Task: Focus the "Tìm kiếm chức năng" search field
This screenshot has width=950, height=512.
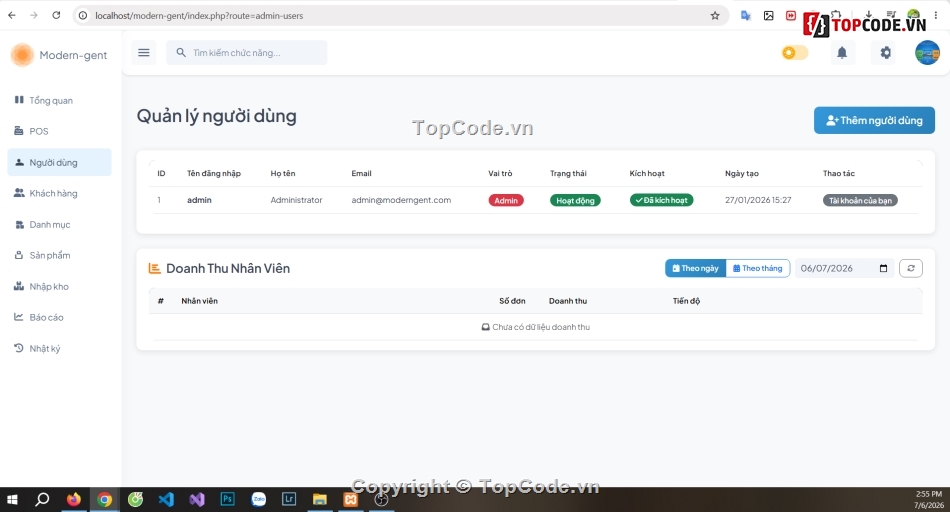Action: pyautogui.click(x=247, y=53)
